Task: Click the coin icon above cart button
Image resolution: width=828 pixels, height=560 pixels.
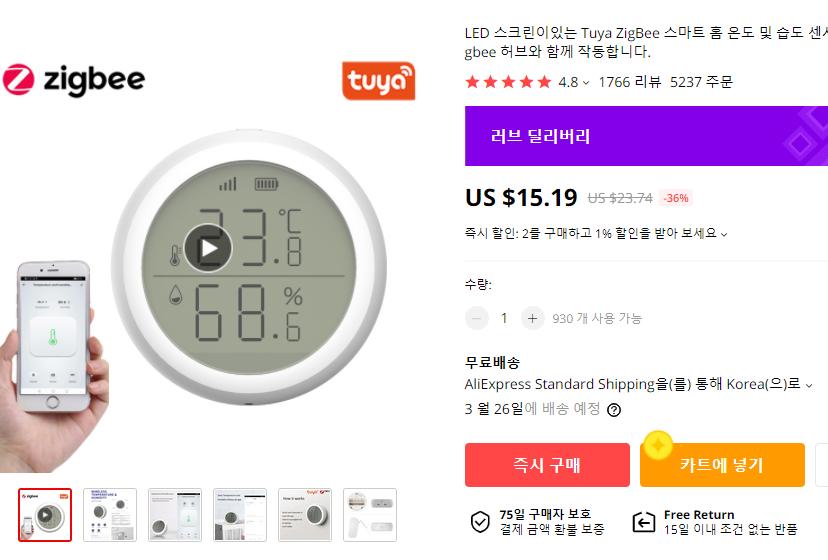Action: click(x=658, y=445)
